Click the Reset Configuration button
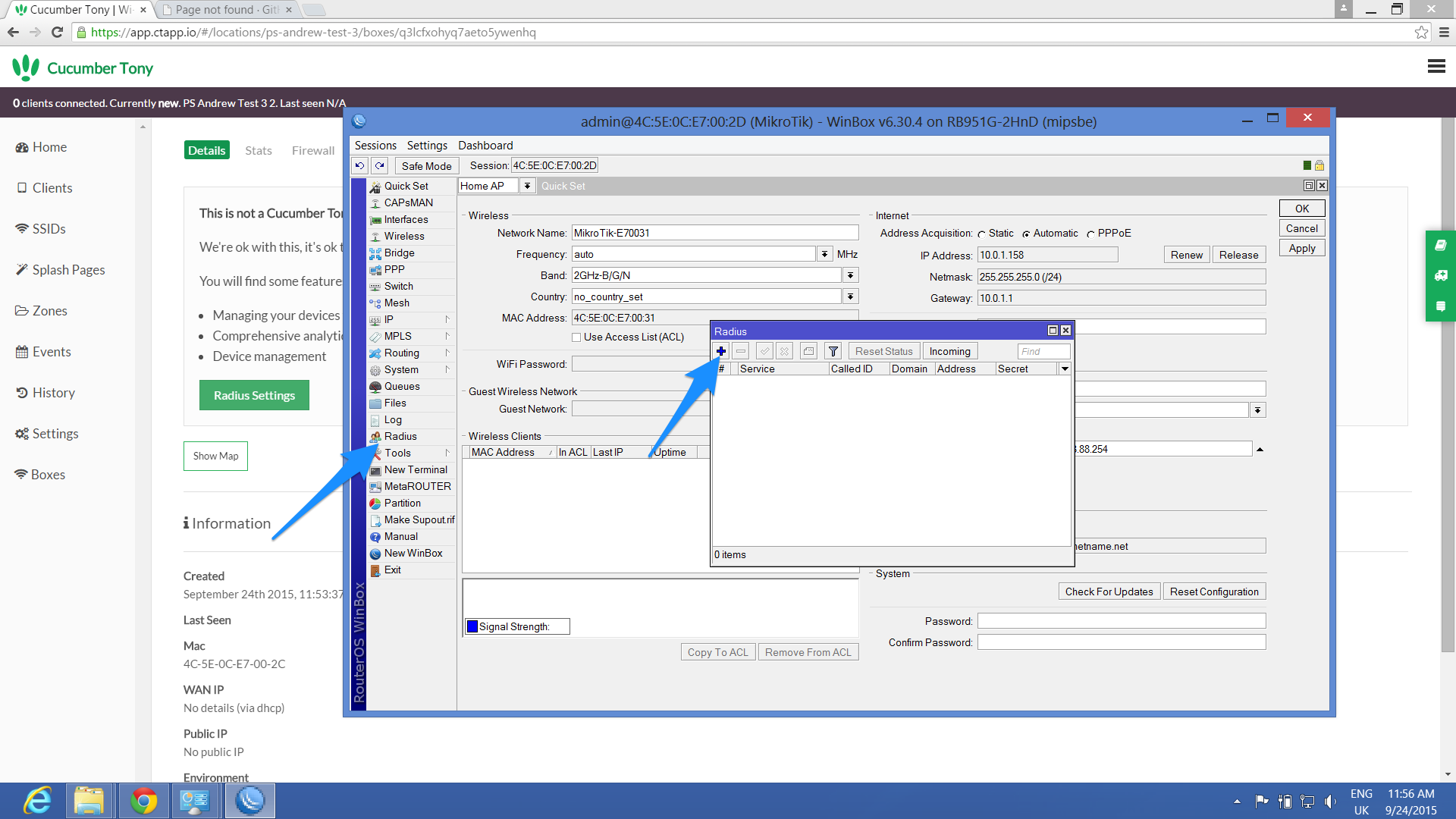The width and height of the screenshot is (1456, 819). point(1214,591)
